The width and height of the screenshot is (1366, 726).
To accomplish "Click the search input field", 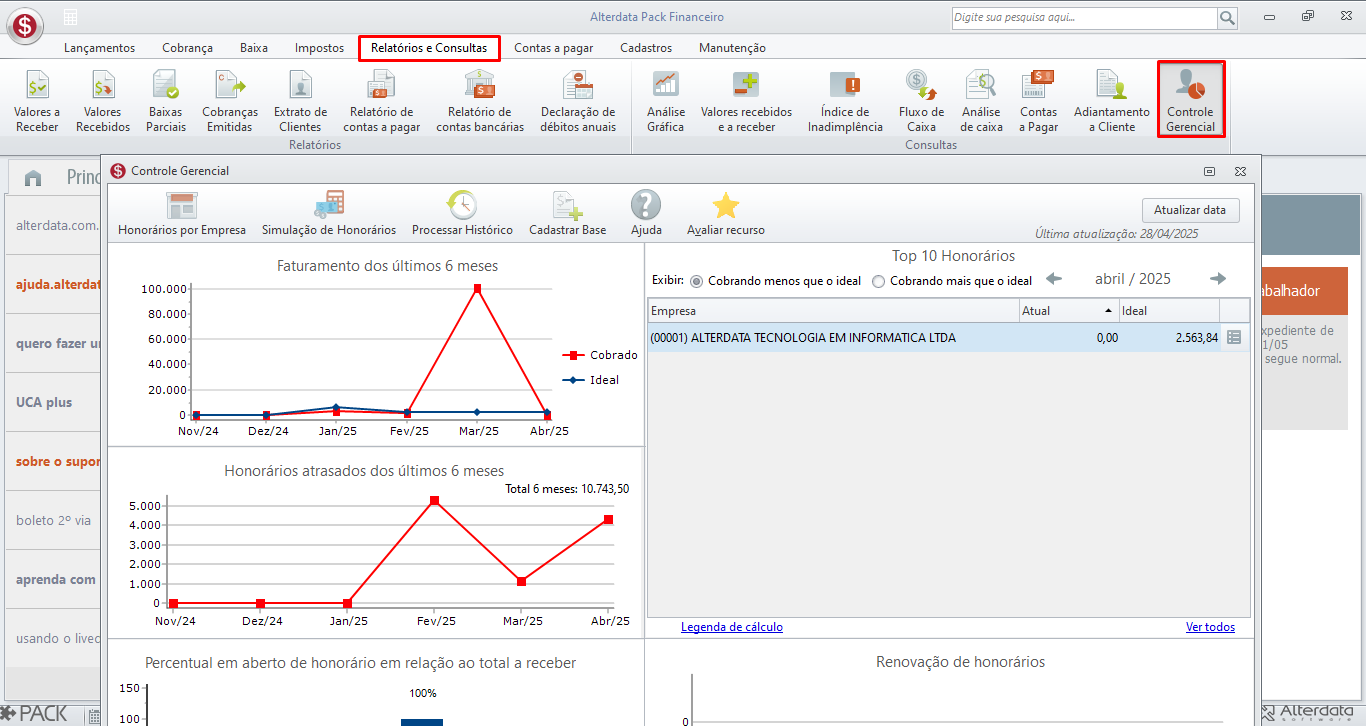I will pos(1084,18).
